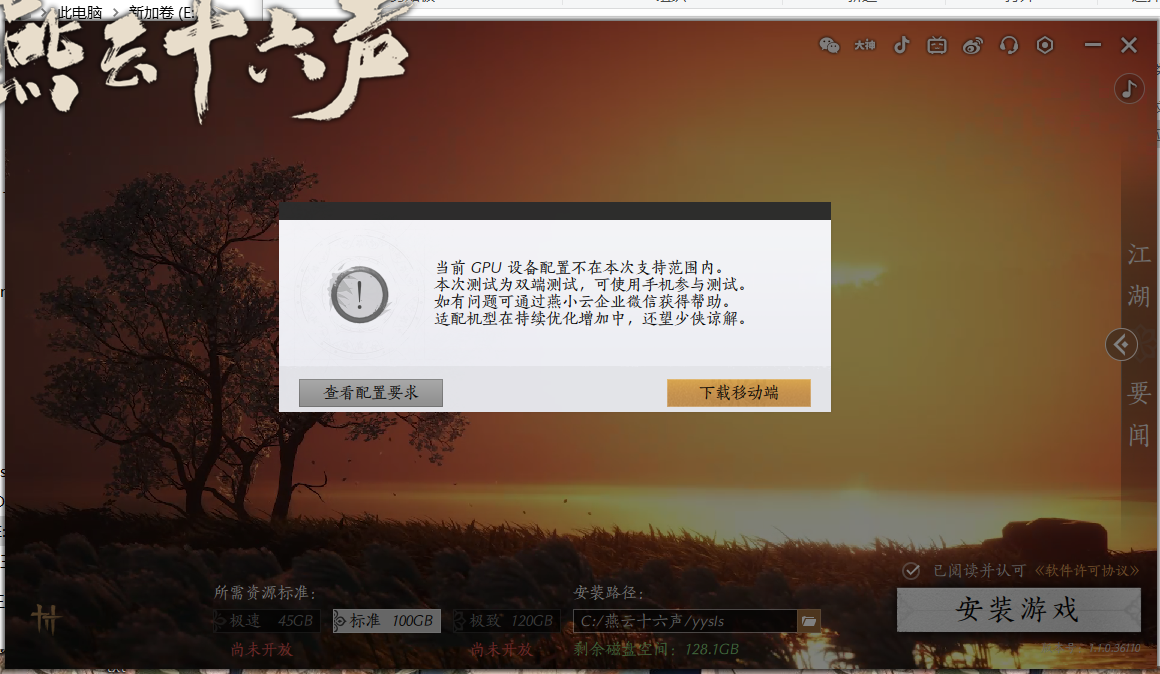
Task: Open the hexagon settings icon
Action: (1045, 46)
